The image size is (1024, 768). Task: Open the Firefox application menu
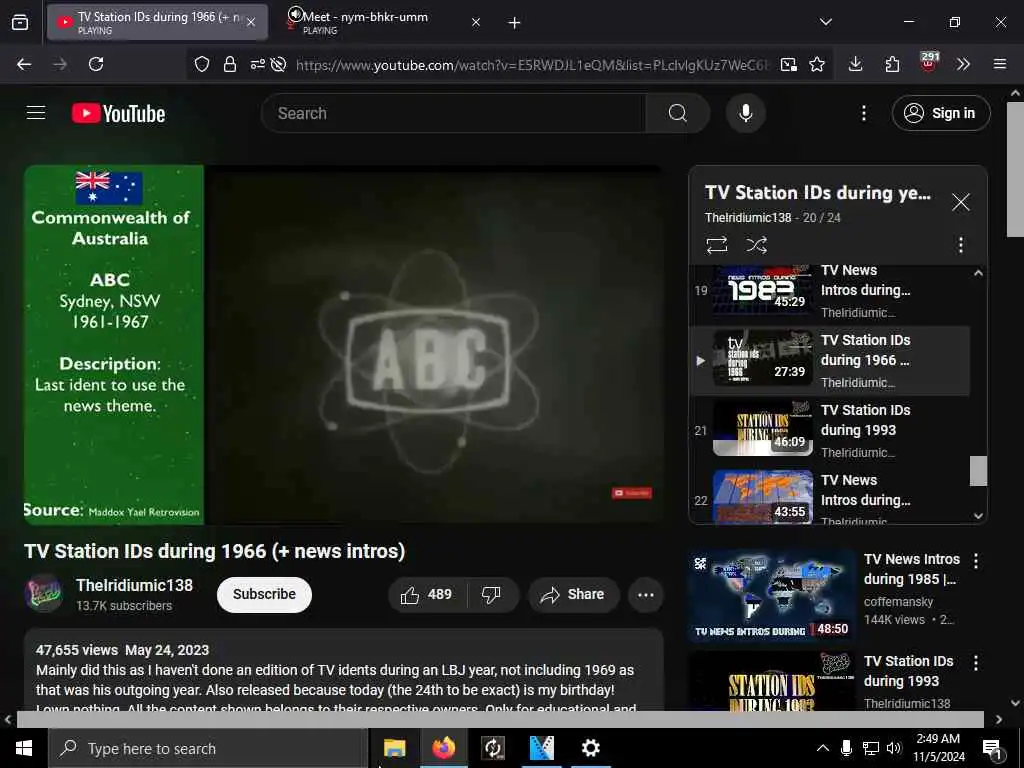(x=999, y=64)
